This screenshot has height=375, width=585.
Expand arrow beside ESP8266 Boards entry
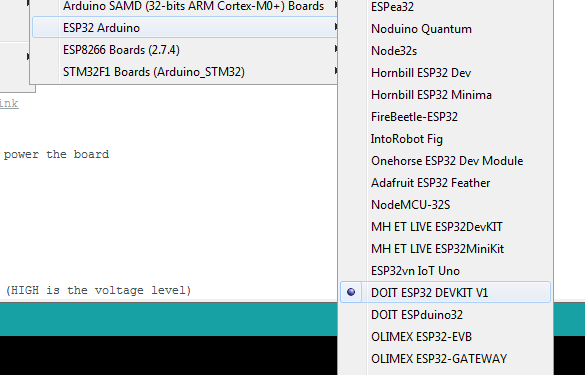[x=335, y=49]
